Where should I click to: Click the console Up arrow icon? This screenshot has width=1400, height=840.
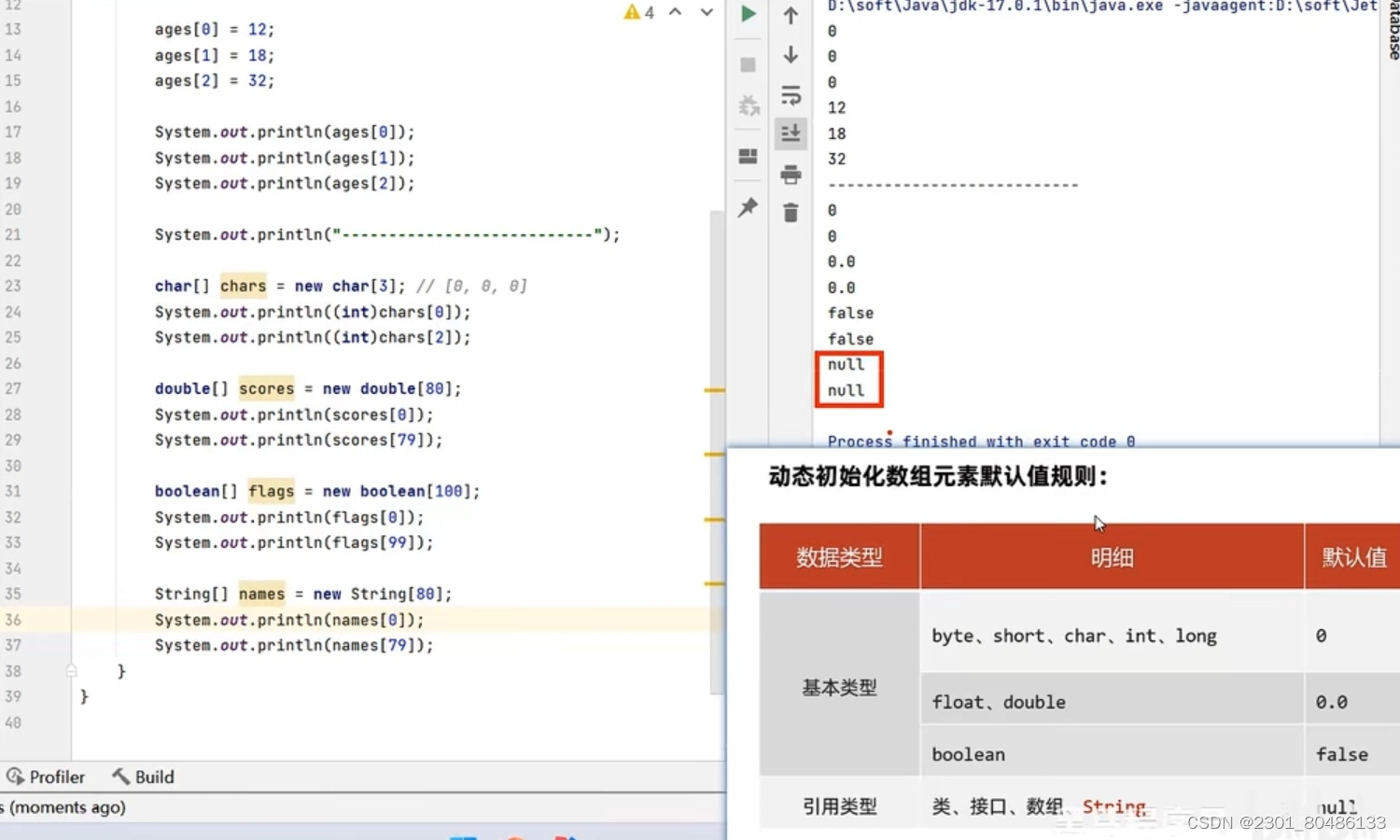791,15
